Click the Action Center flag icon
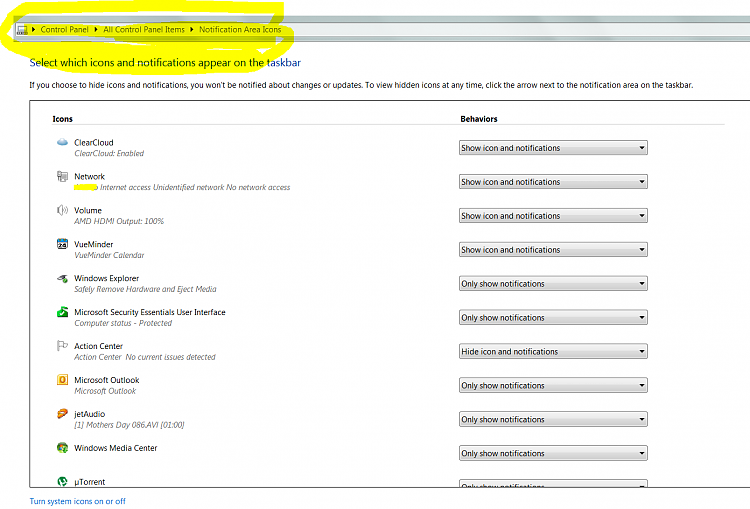This screenshot has width=750, height=509. point(62,345)
